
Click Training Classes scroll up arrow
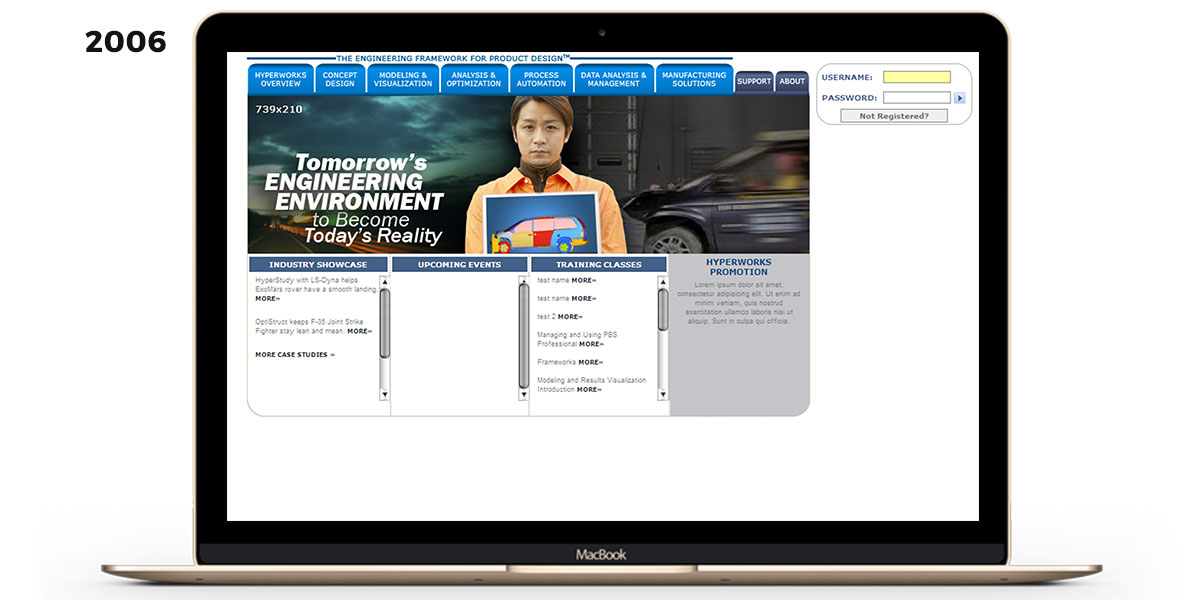click(662, 282)
